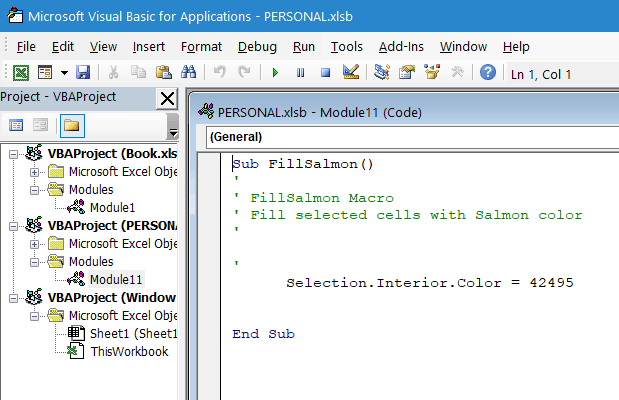This screenshot has width=619, height=400.
Task: Close the Project - VBAProject pane
Action: [x=167, y=99]
